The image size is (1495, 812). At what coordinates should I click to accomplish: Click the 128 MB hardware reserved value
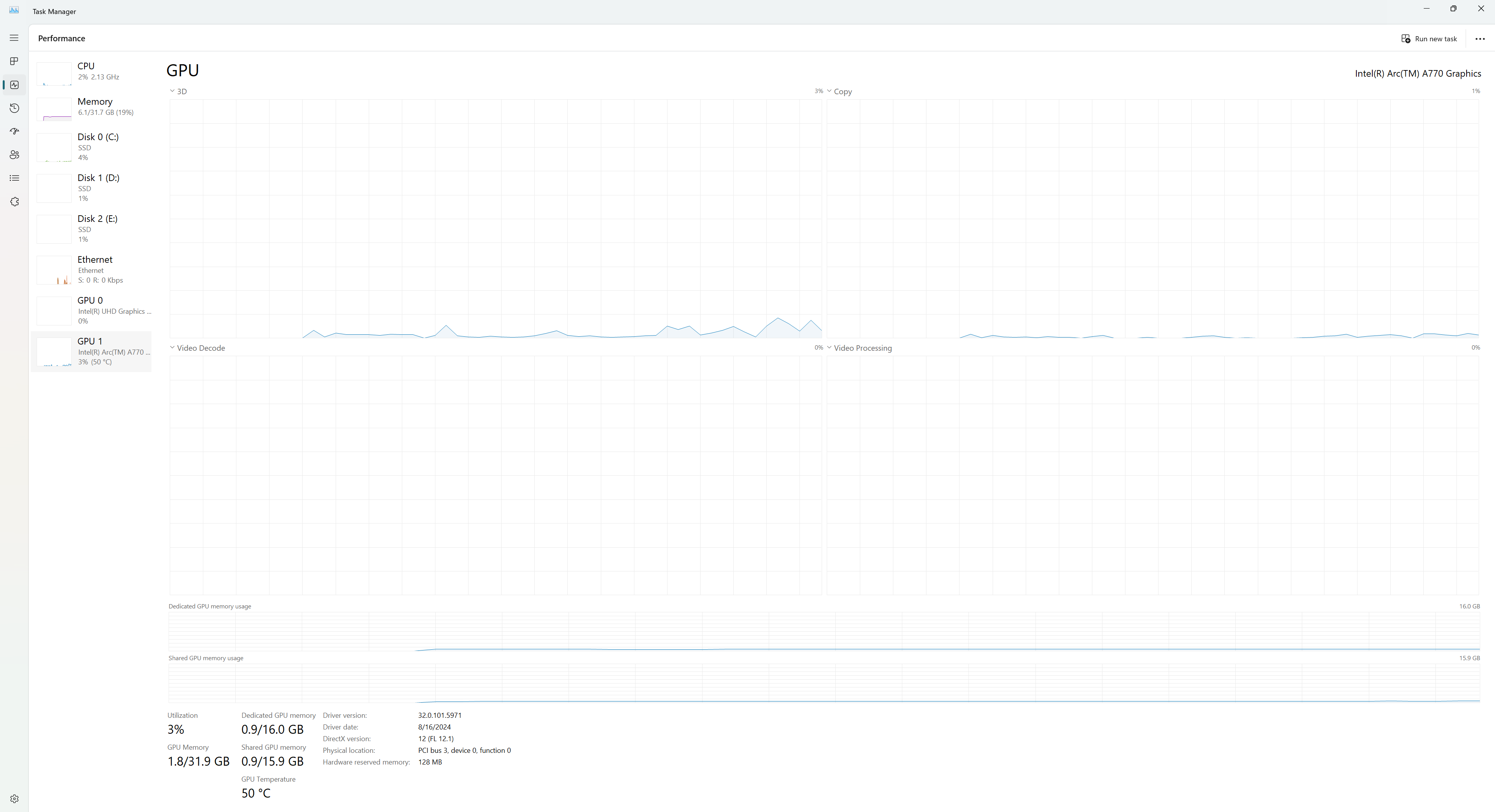point(430,762)
